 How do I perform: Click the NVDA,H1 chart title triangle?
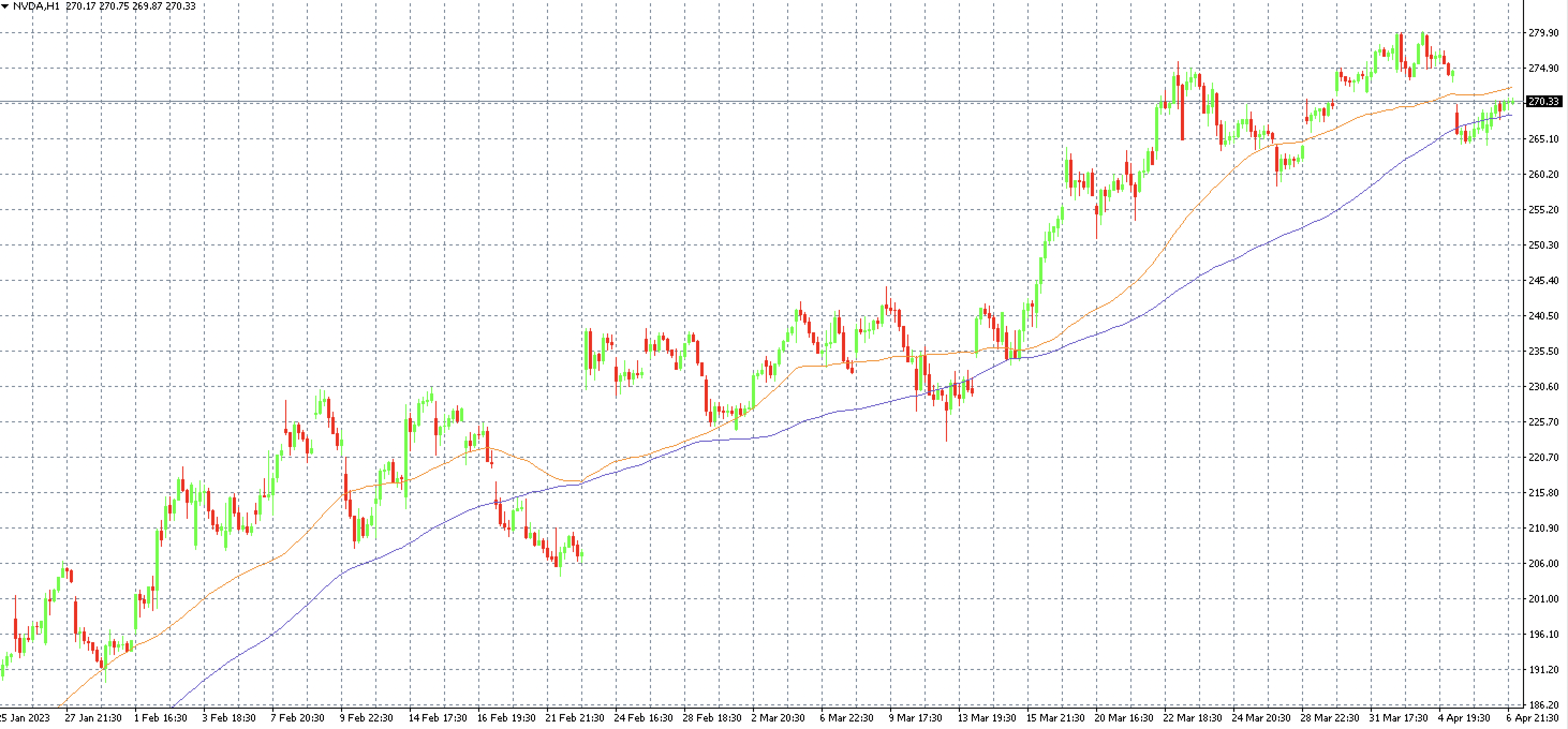(x=5, y=6)
